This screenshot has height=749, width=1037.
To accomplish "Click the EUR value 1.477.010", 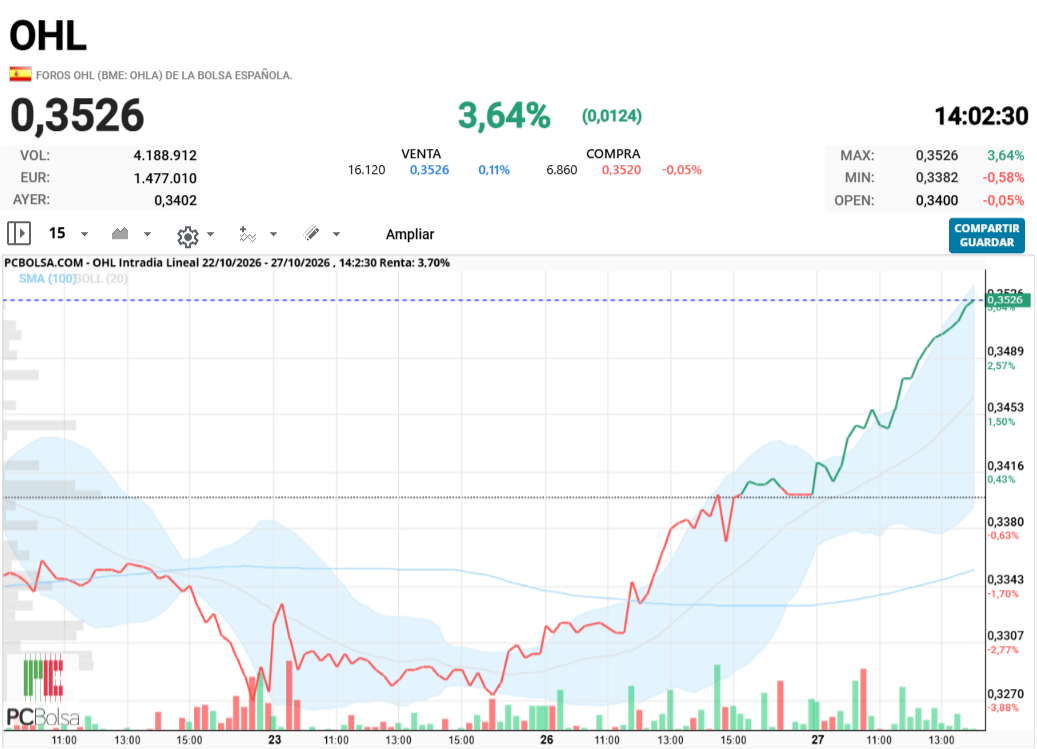I will tap(165, 178).
